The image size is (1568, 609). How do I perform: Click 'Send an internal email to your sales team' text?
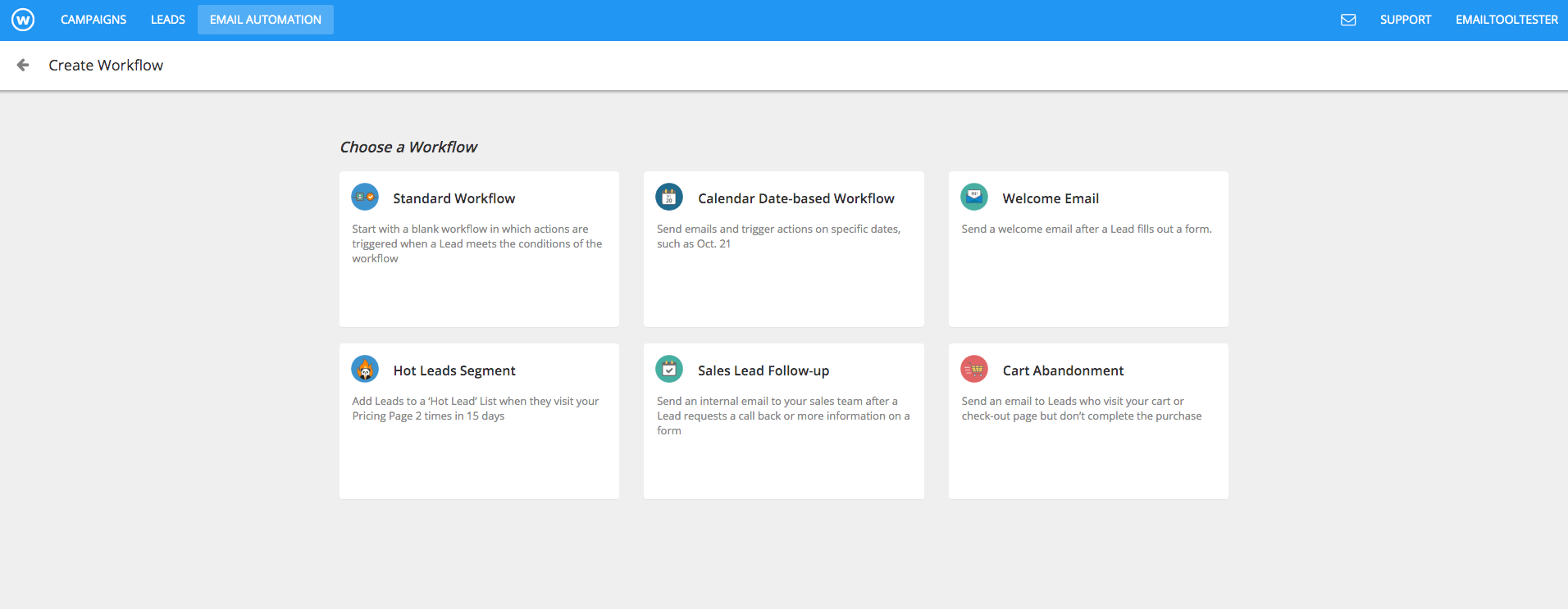coord(783,416)
